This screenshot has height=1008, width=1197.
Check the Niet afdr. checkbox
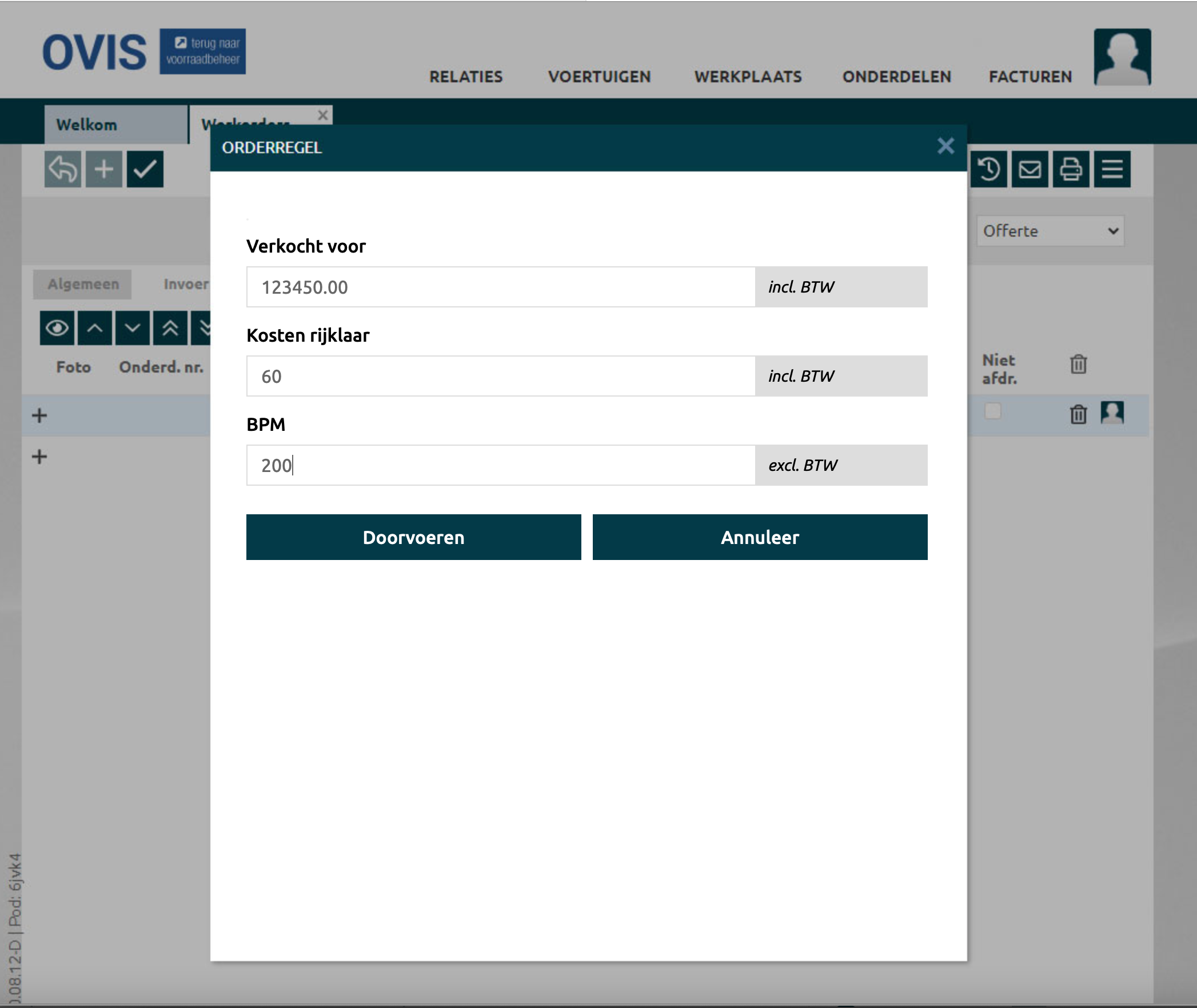coord(993,411)
